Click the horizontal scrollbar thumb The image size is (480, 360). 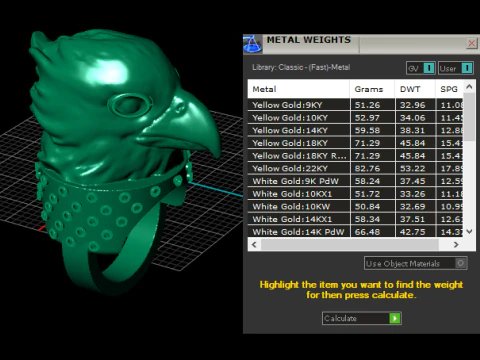coord(350,244)
